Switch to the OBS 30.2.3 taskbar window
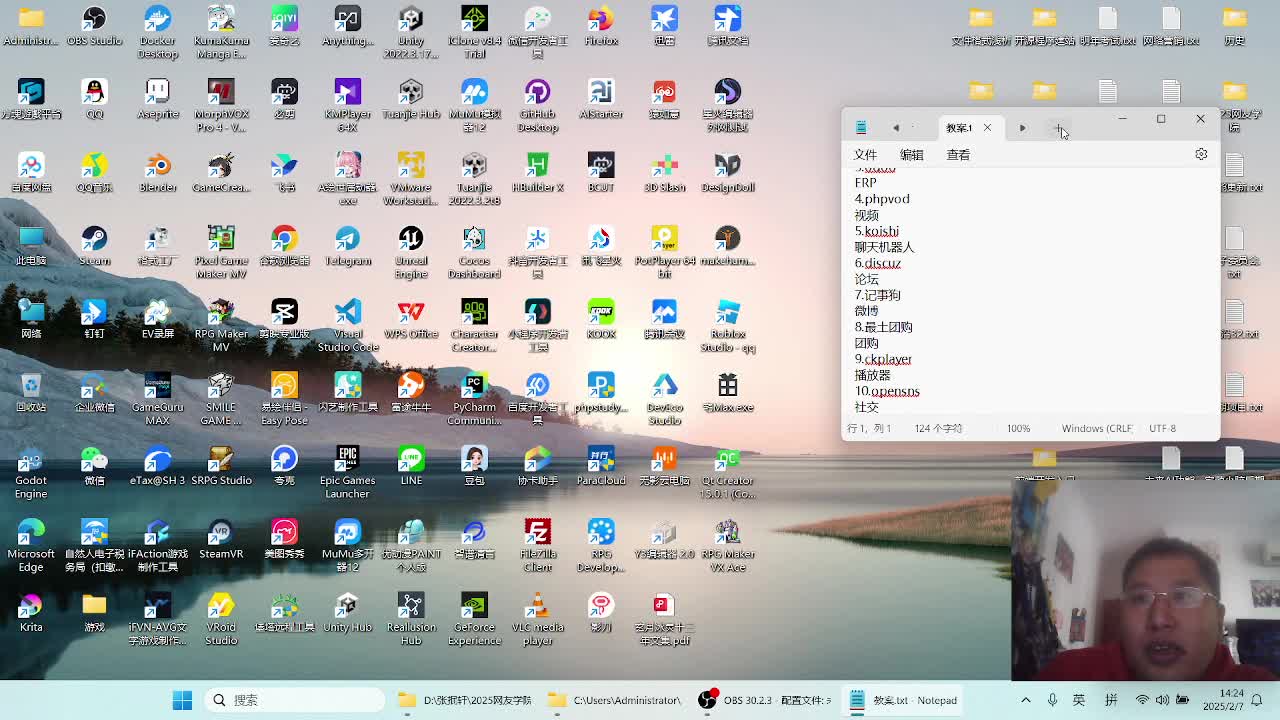Image resolution: width=1280 pixels, height=720 pixels. [x=765, y=700]
